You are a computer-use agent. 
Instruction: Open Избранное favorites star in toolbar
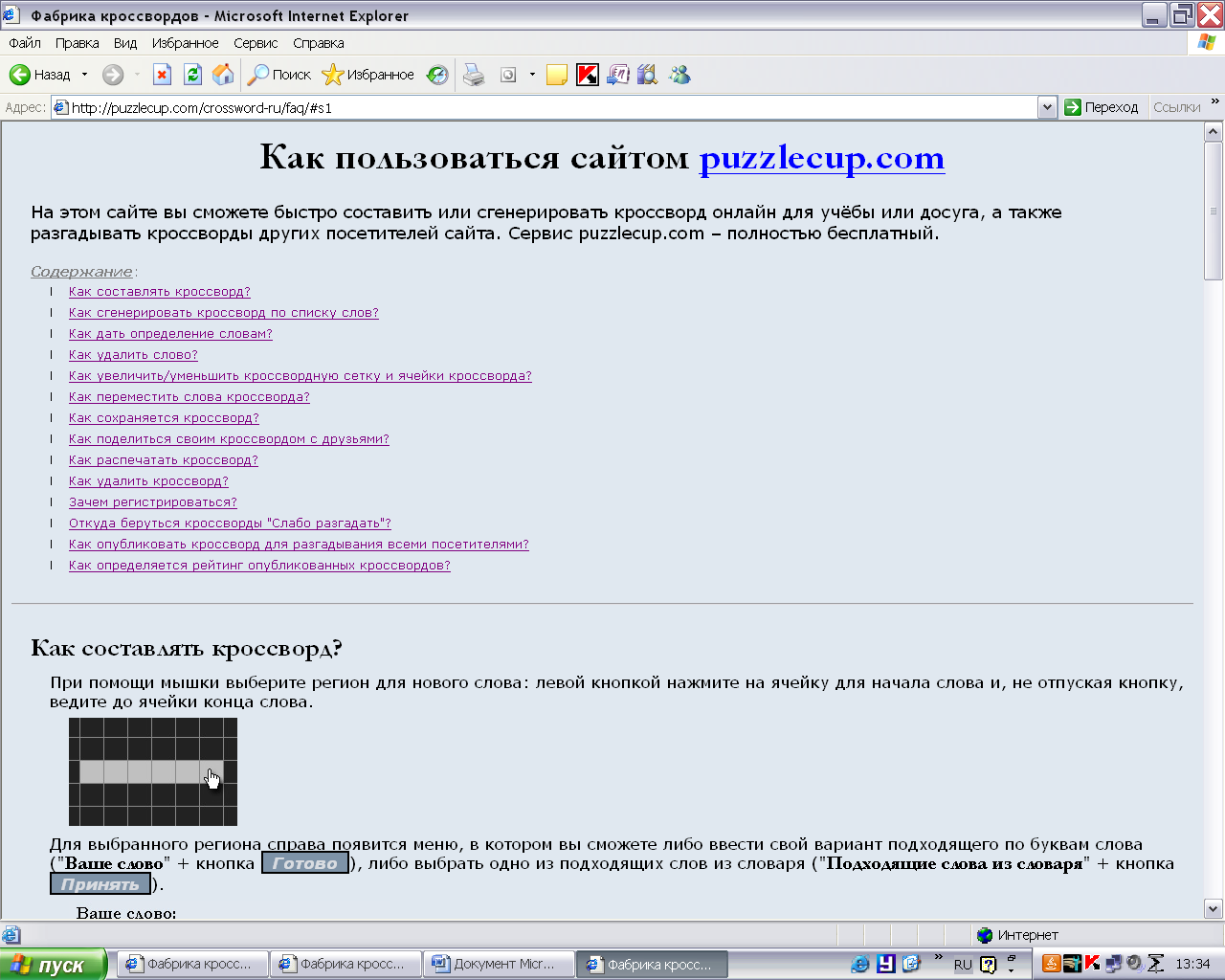tap(368, 75)
